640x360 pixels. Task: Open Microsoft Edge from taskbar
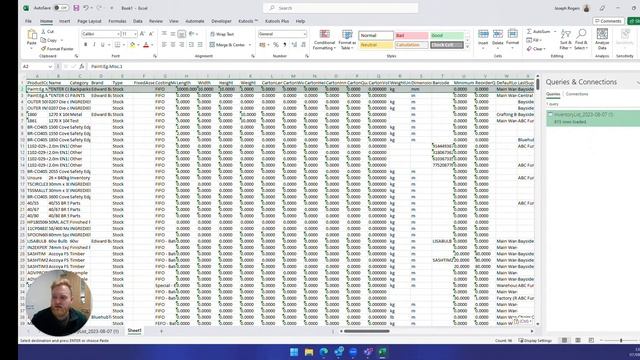tap(324, 352)
